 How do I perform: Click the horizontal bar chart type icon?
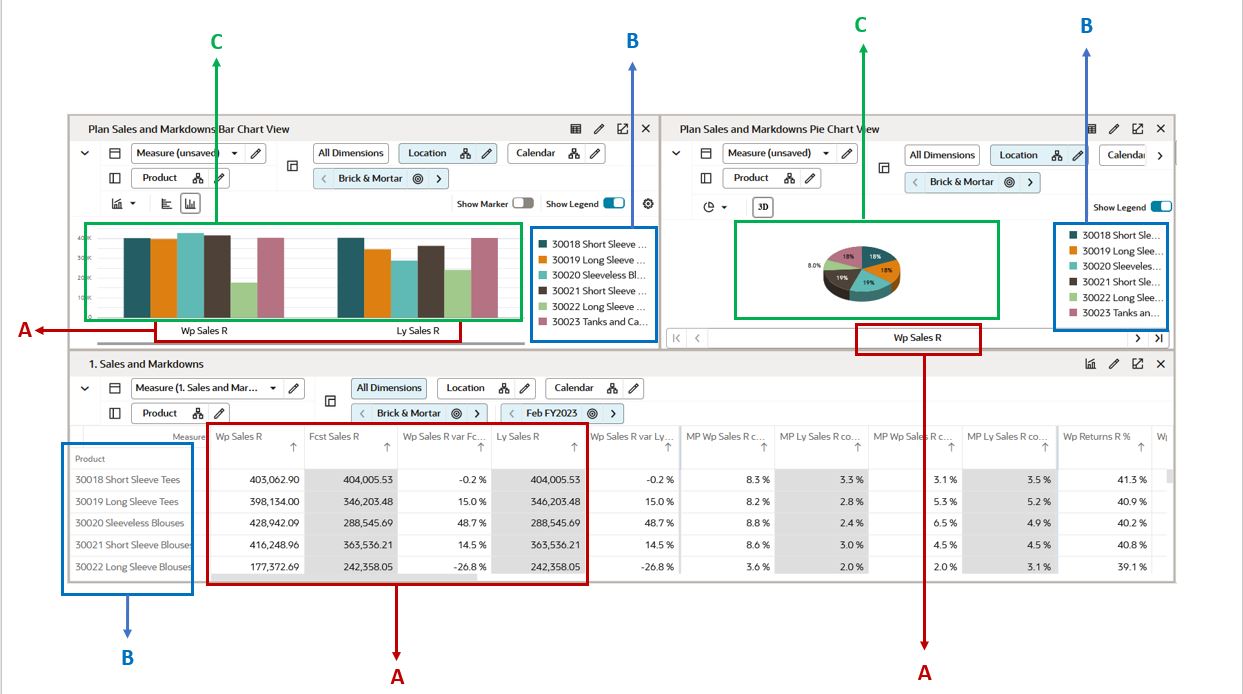tap(167, 203)
